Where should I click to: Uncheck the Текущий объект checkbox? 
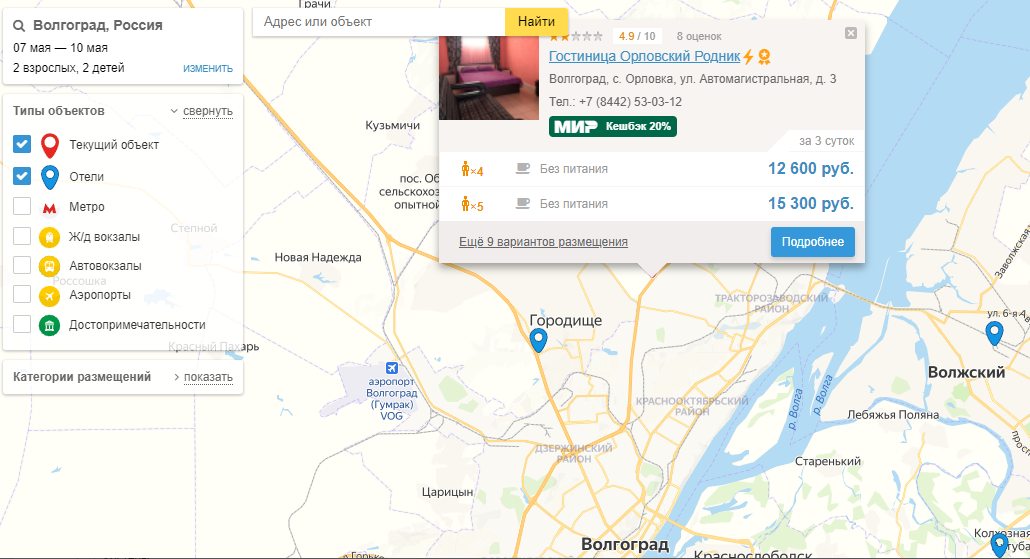[22, 144]
